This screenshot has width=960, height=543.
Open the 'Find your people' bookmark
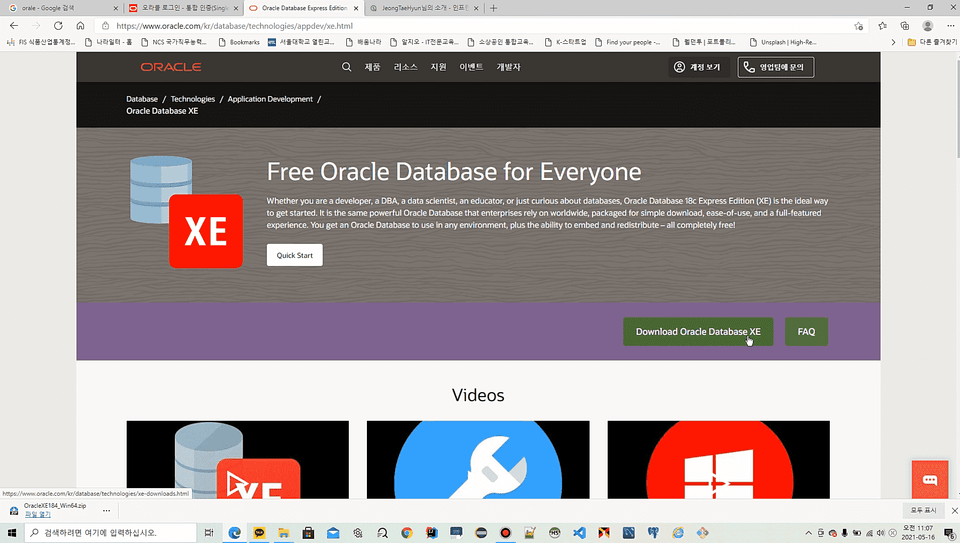(628, 42)
